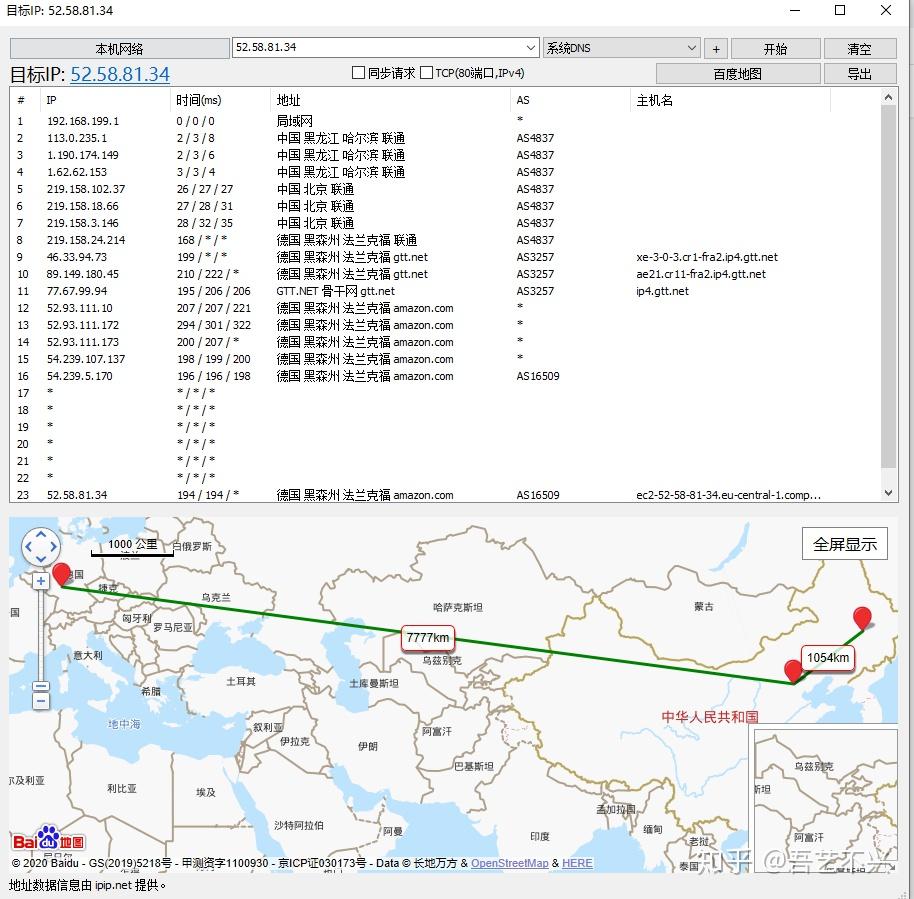Enable the 同步请求 checkbox
This screenshot has width=914, height=899.
coord(358,73)
